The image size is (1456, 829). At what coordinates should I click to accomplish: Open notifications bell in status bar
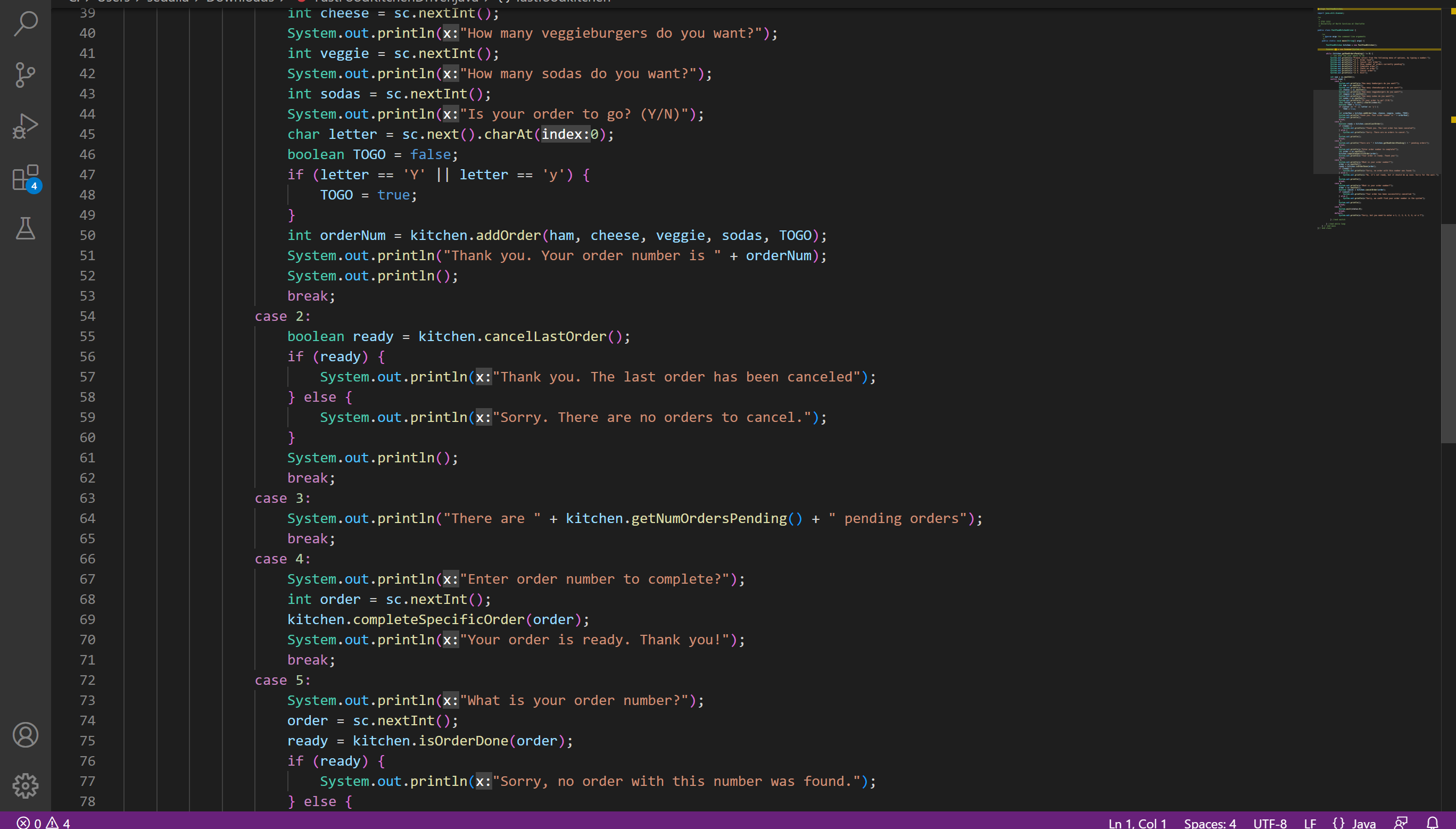[x=1432, y=822]
